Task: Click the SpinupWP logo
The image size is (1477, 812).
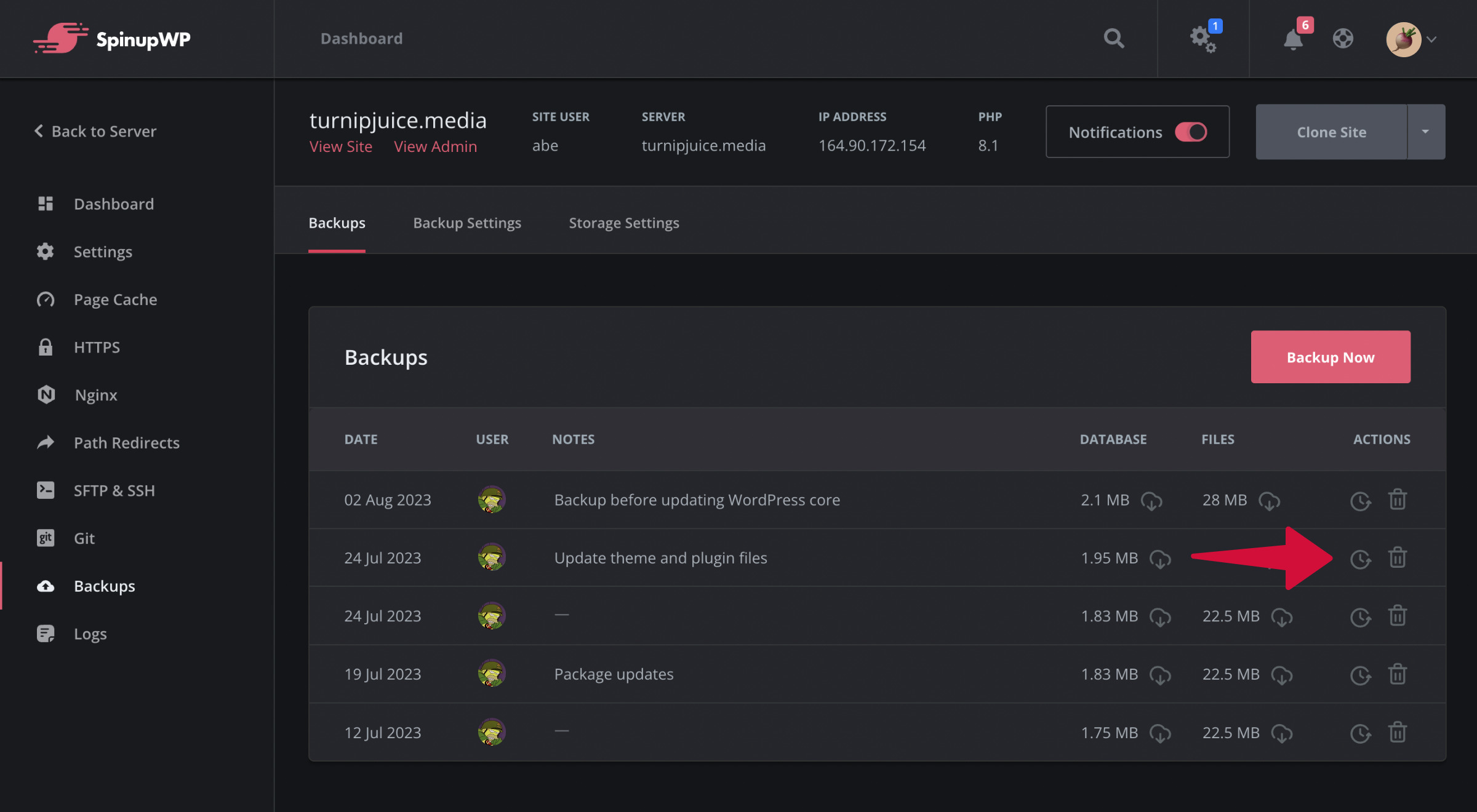Action: tap(112, 39)
